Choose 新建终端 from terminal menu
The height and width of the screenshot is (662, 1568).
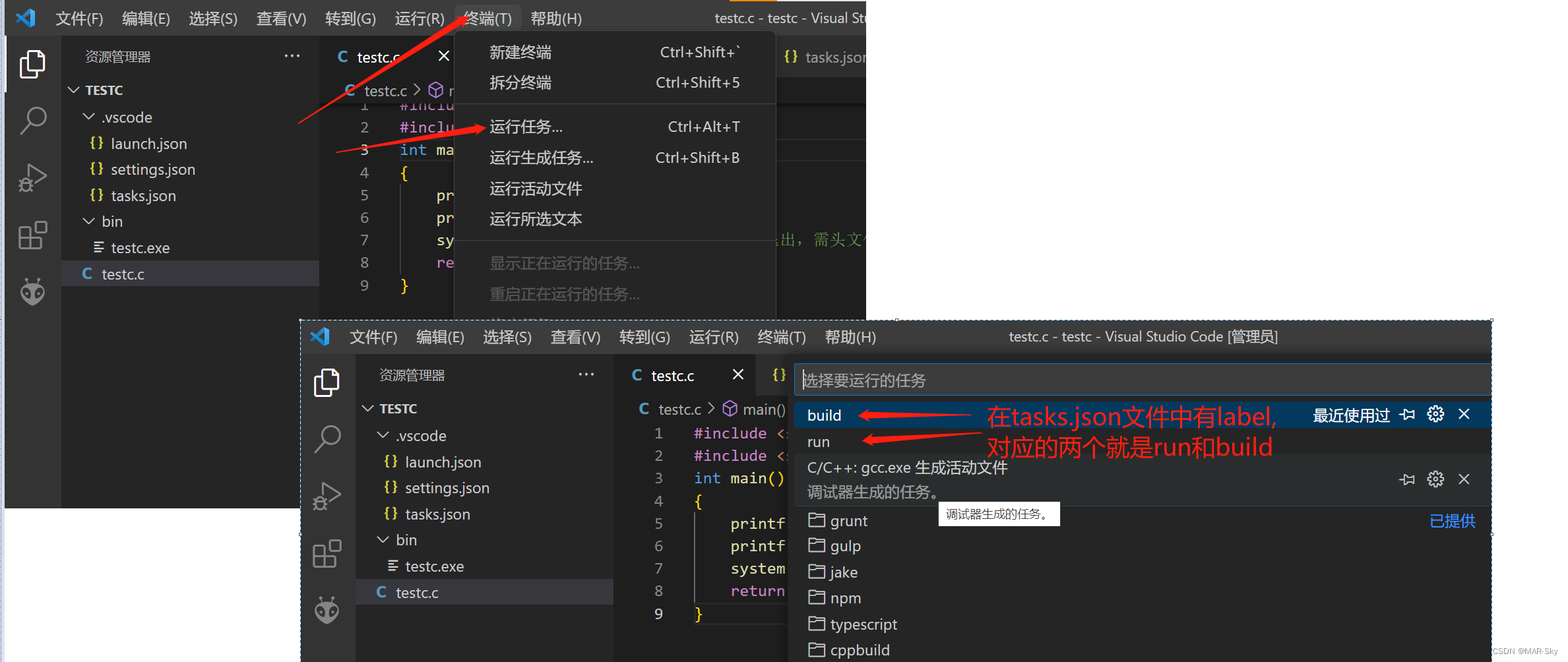tap(615, 52)
